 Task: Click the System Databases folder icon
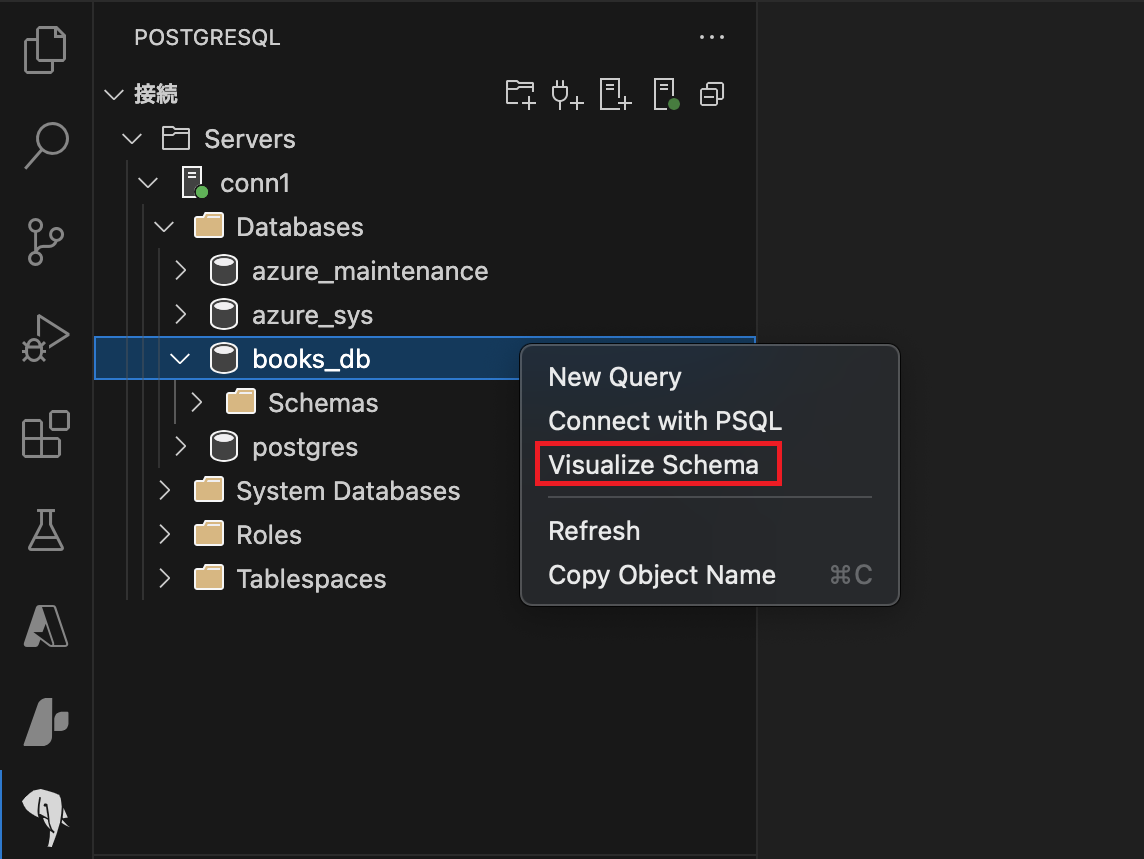tap(209, 490)
